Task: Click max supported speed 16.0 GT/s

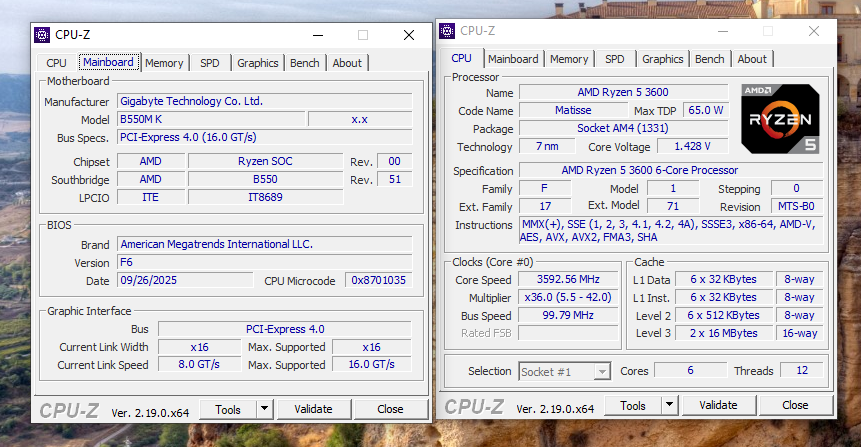Action: pos(371,365)
